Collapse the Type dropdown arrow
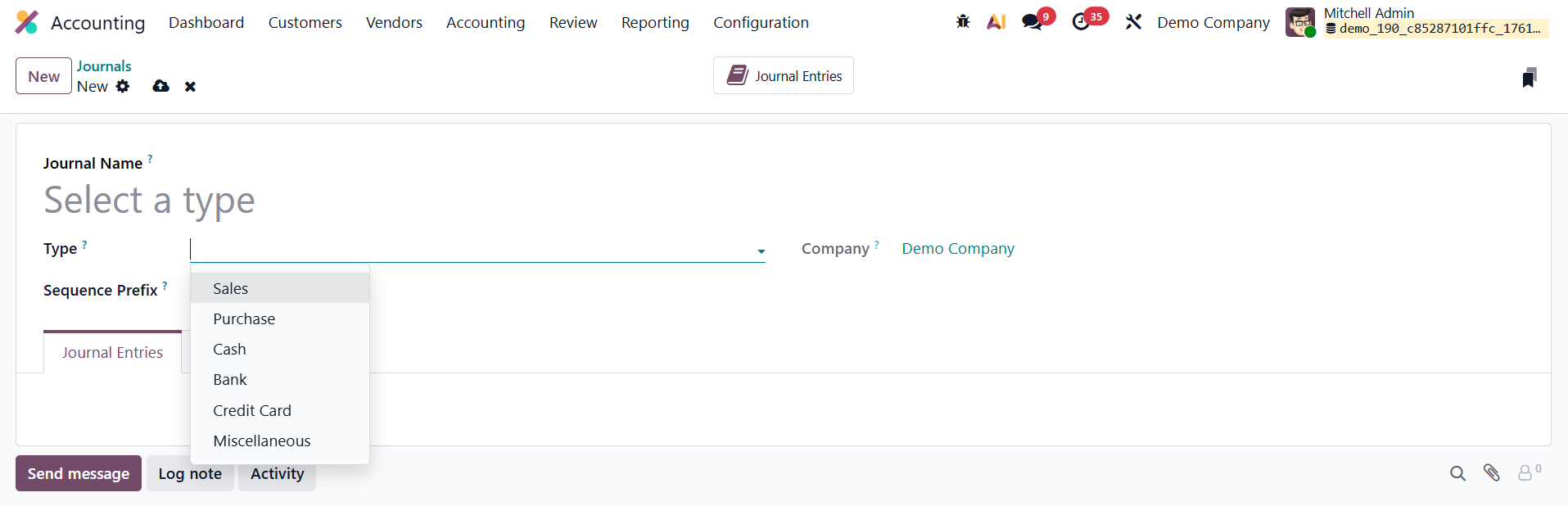This screenshot has height=506, width=1568. tap(761, 251)
